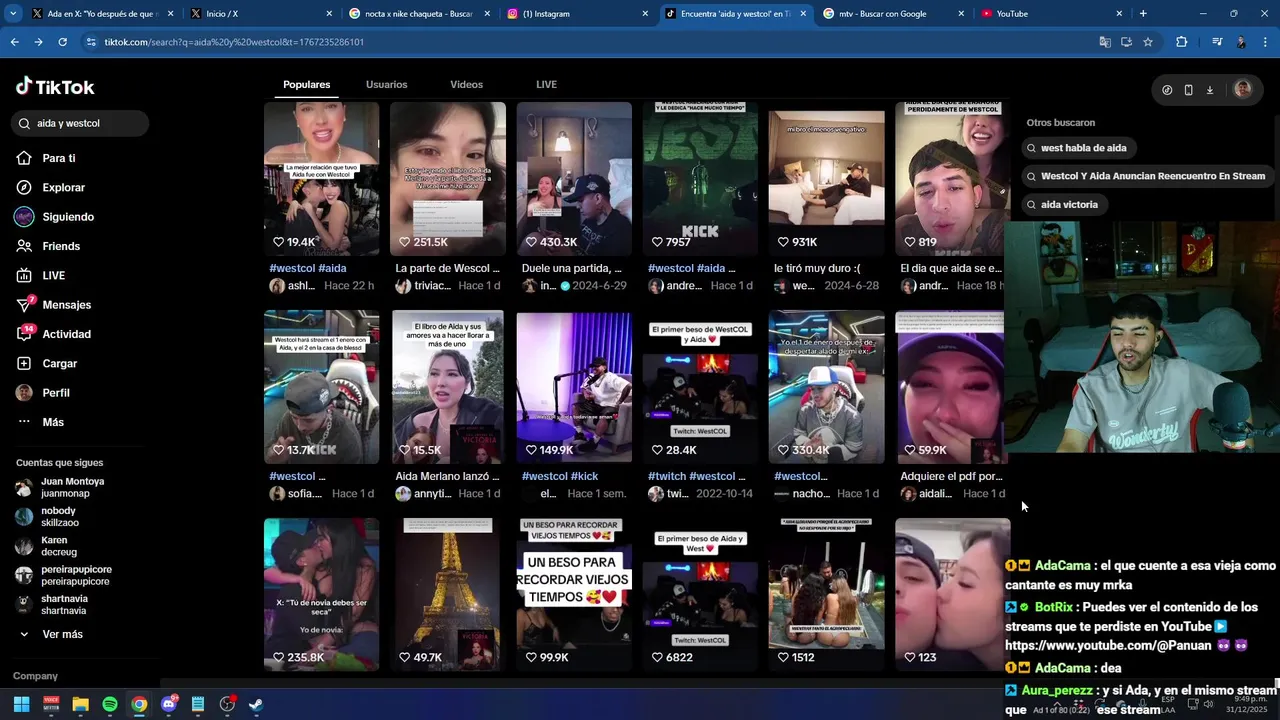Open File Explorer from the taskbar
Screen dimensions: 1280x720
[80, 704]
